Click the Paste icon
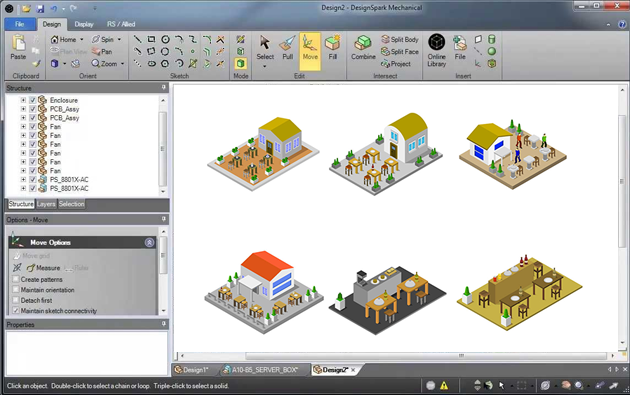Image resolution: width=630 pixels, height=395 pixels. (x=18, y=48)
